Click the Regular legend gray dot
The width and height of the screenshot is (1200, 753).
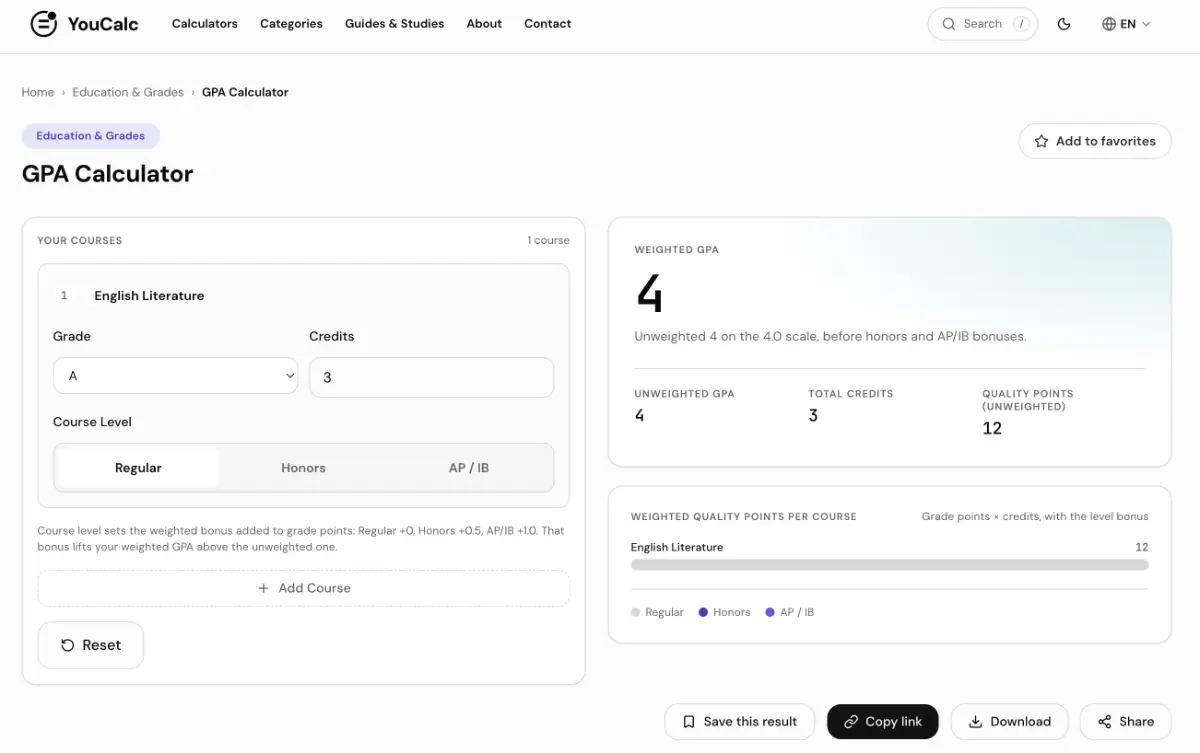pos(635,612)
